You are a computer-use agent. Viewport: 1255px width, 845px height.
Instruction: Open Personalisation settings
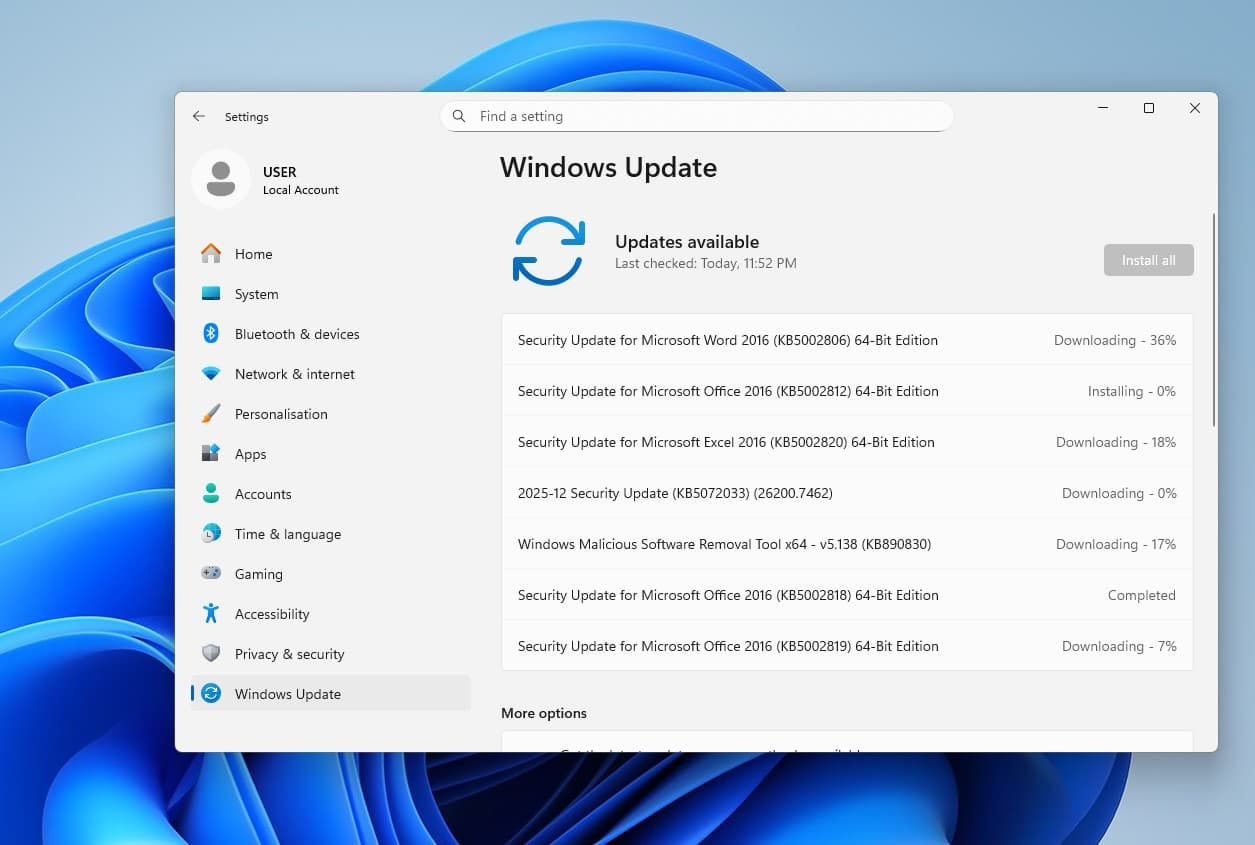pos(280,413)
